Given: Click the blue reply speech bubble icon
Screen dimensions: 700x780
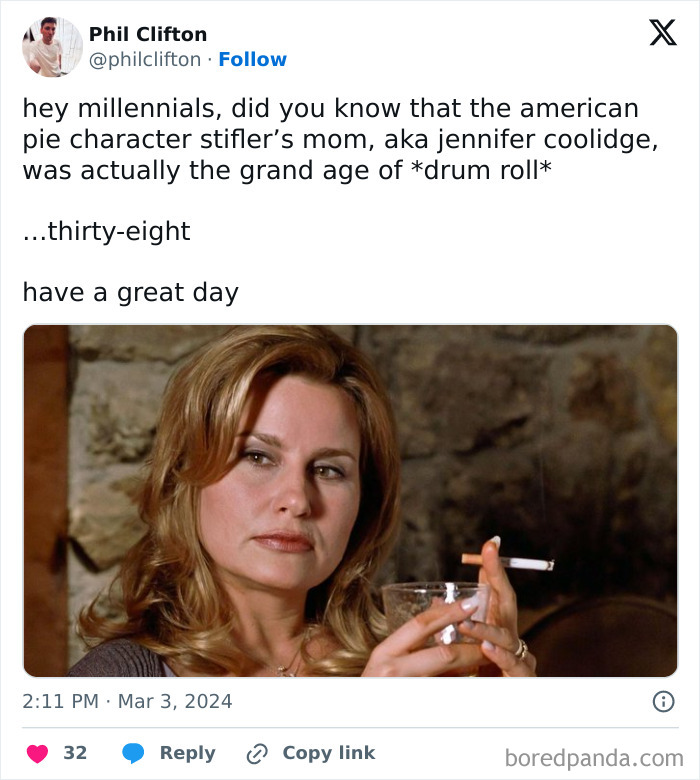Looking at the screenshot, I should coord(134,753).
